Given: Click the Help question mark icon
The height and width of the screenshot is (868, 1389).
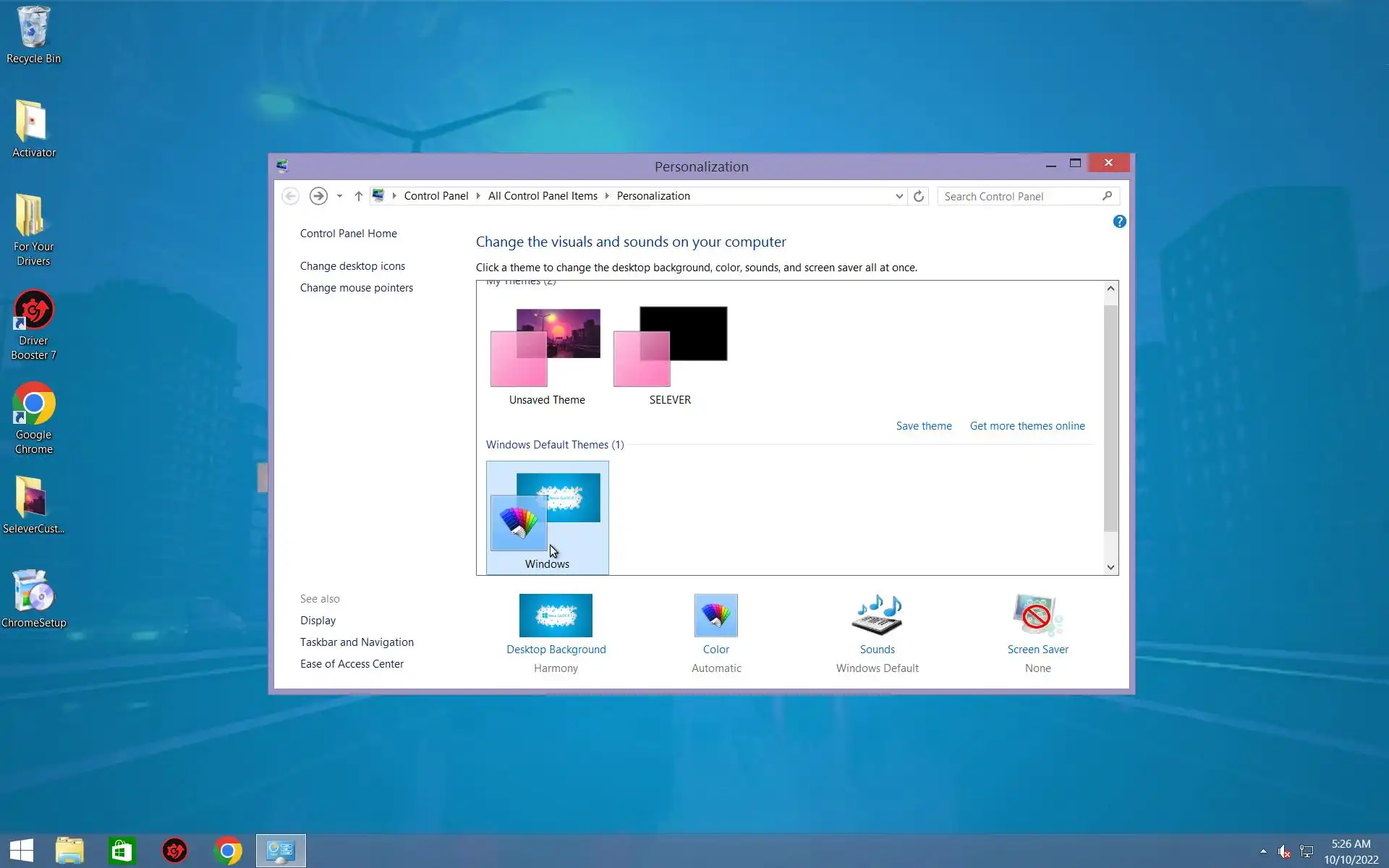Looking at the screenshot, I should [x=1119, y=222].
